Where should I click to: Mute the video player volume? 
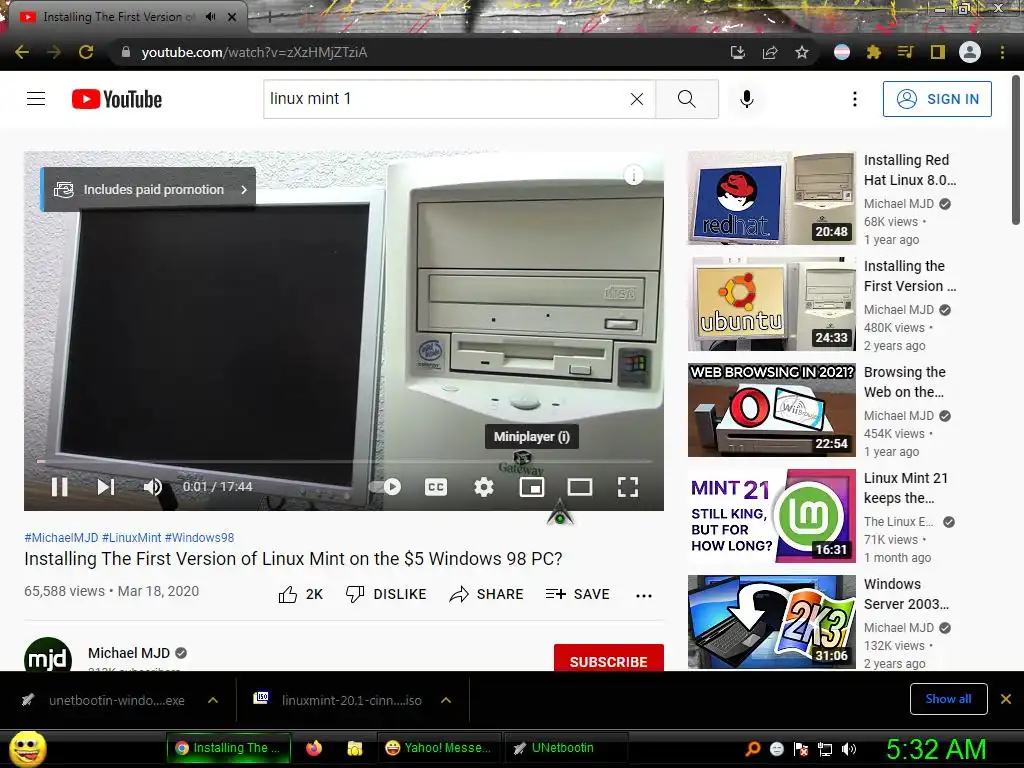tap(152, 487)
